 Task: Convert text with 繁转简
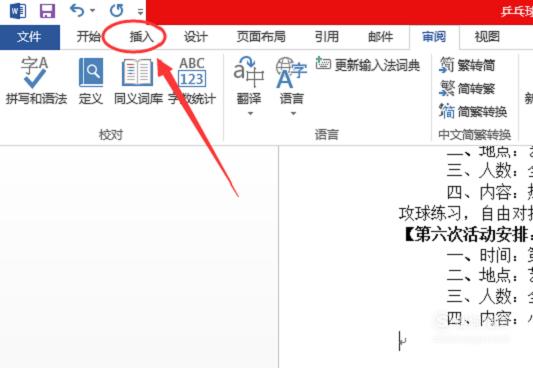pos(467,65)
